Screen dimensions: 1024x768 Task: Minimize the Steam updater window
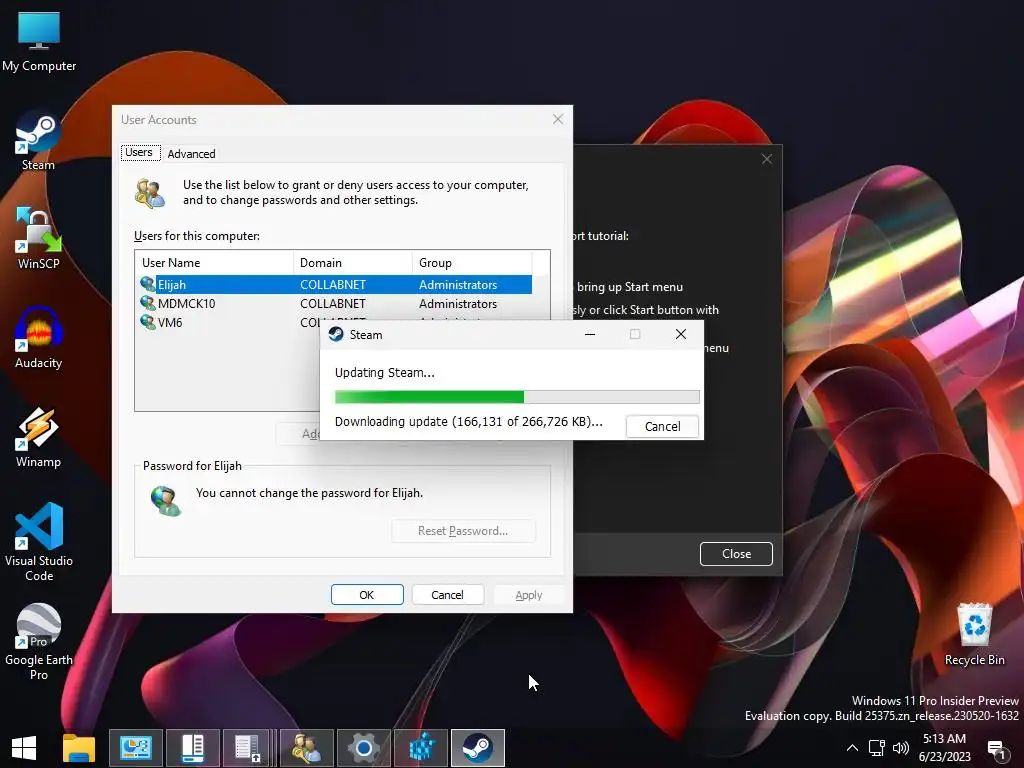[x=590, y=334]
